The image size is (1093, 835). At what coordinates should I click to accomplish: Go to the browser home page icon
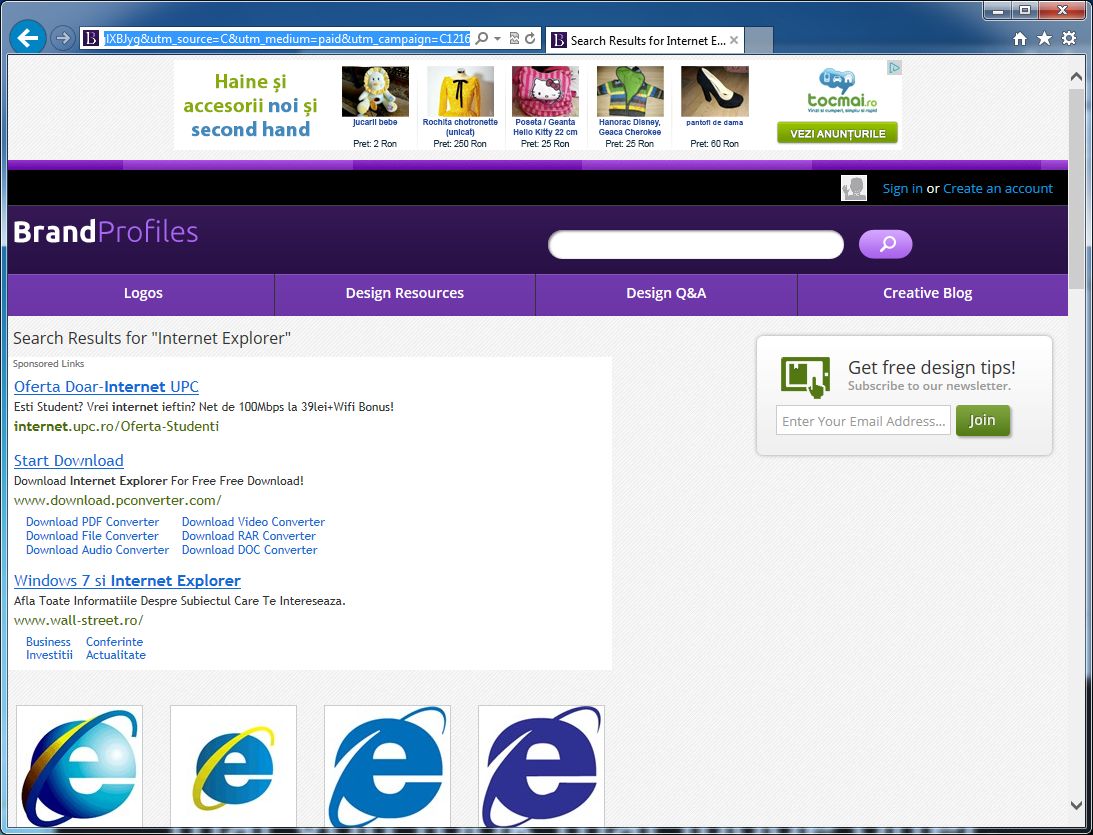point(1020,38)
